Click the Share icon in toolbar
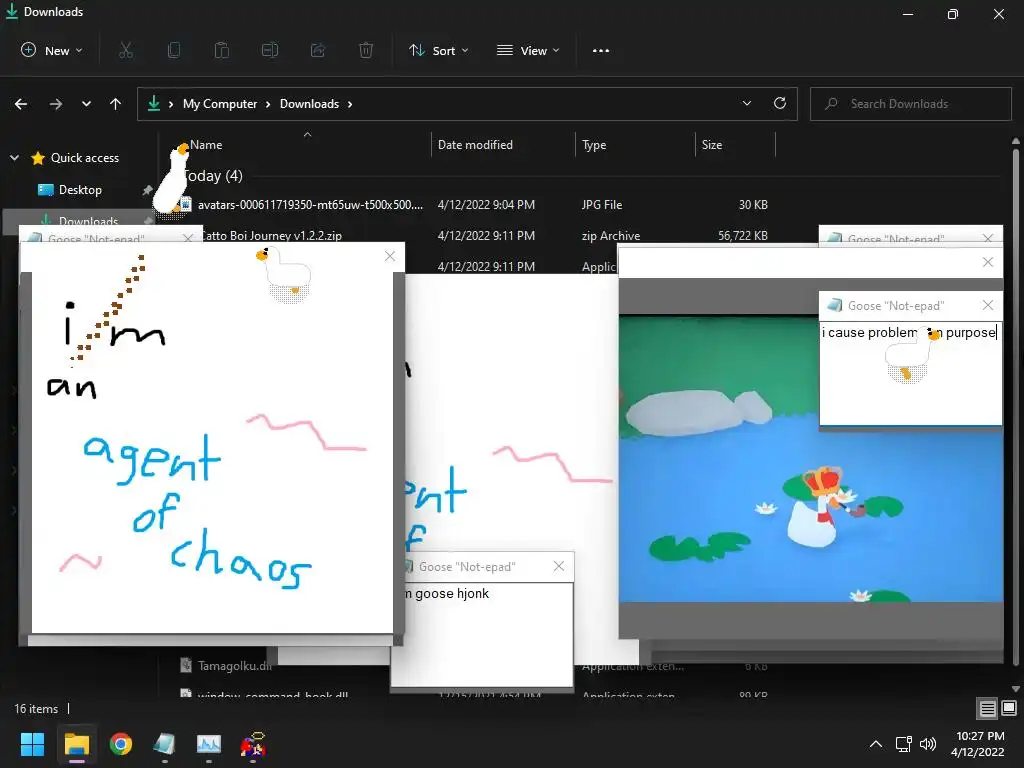The image size is (1024, 768). pyautogui.click(x=318, y=50)
